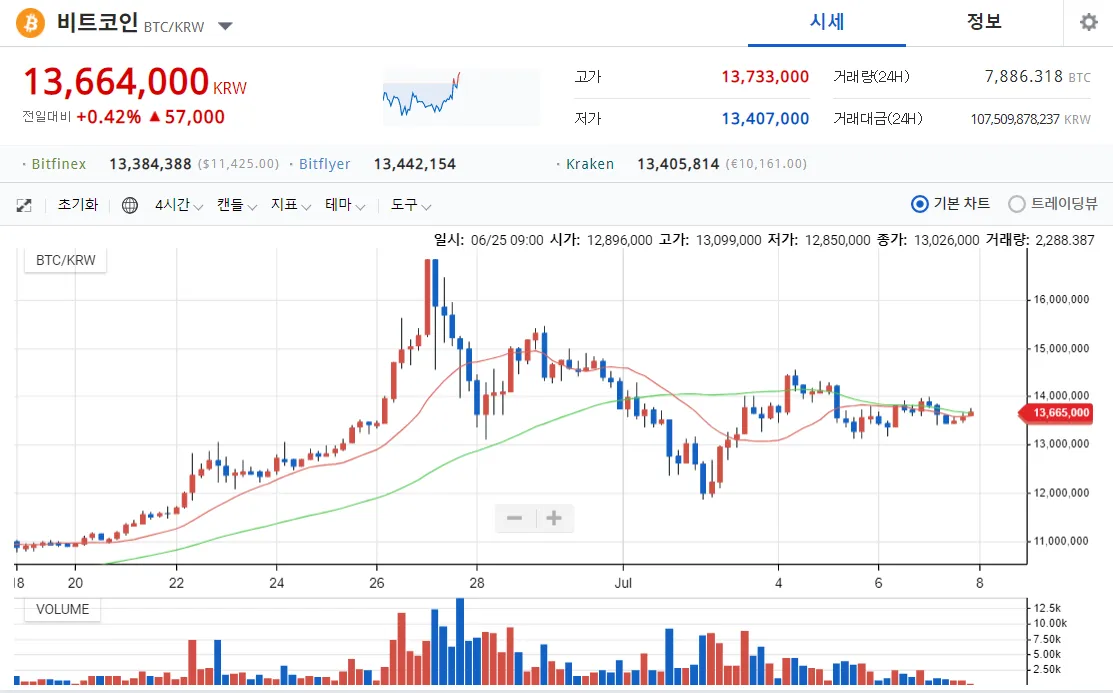Image resolution: width=1113 pixels, height=693 pixels.
Task: Select the 시세 tab
Action: [826, 22]
